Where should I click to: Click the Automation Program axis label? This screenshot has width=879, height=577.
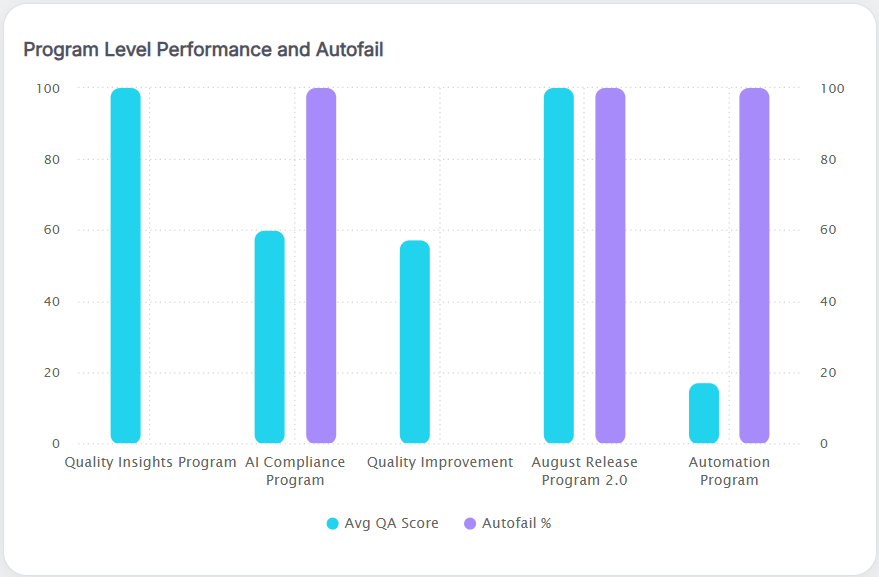pyautogui.click(x=729, y=471)
